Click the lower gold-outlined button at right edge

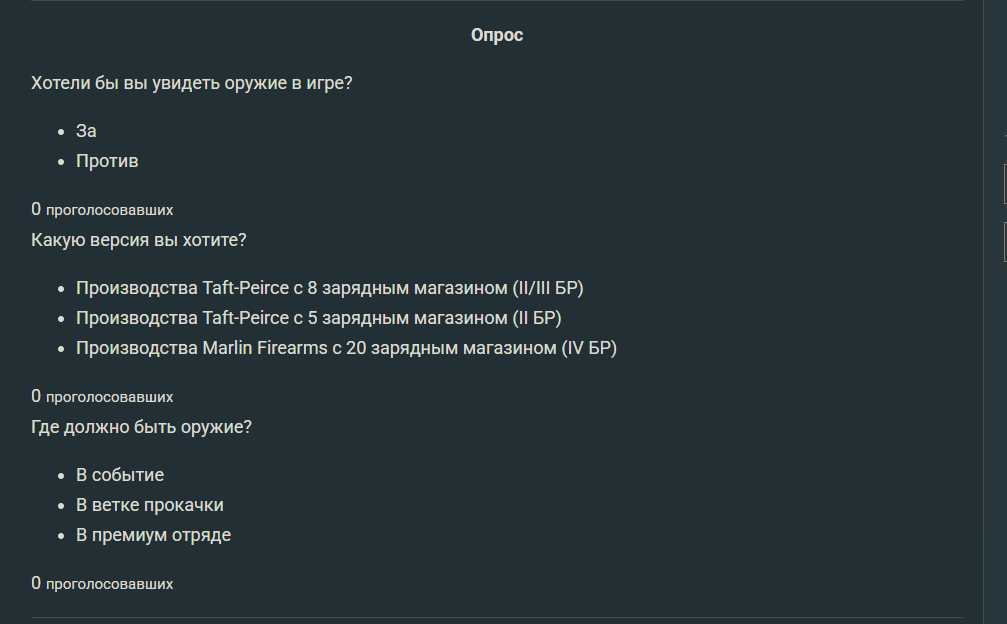point(1004,242)
